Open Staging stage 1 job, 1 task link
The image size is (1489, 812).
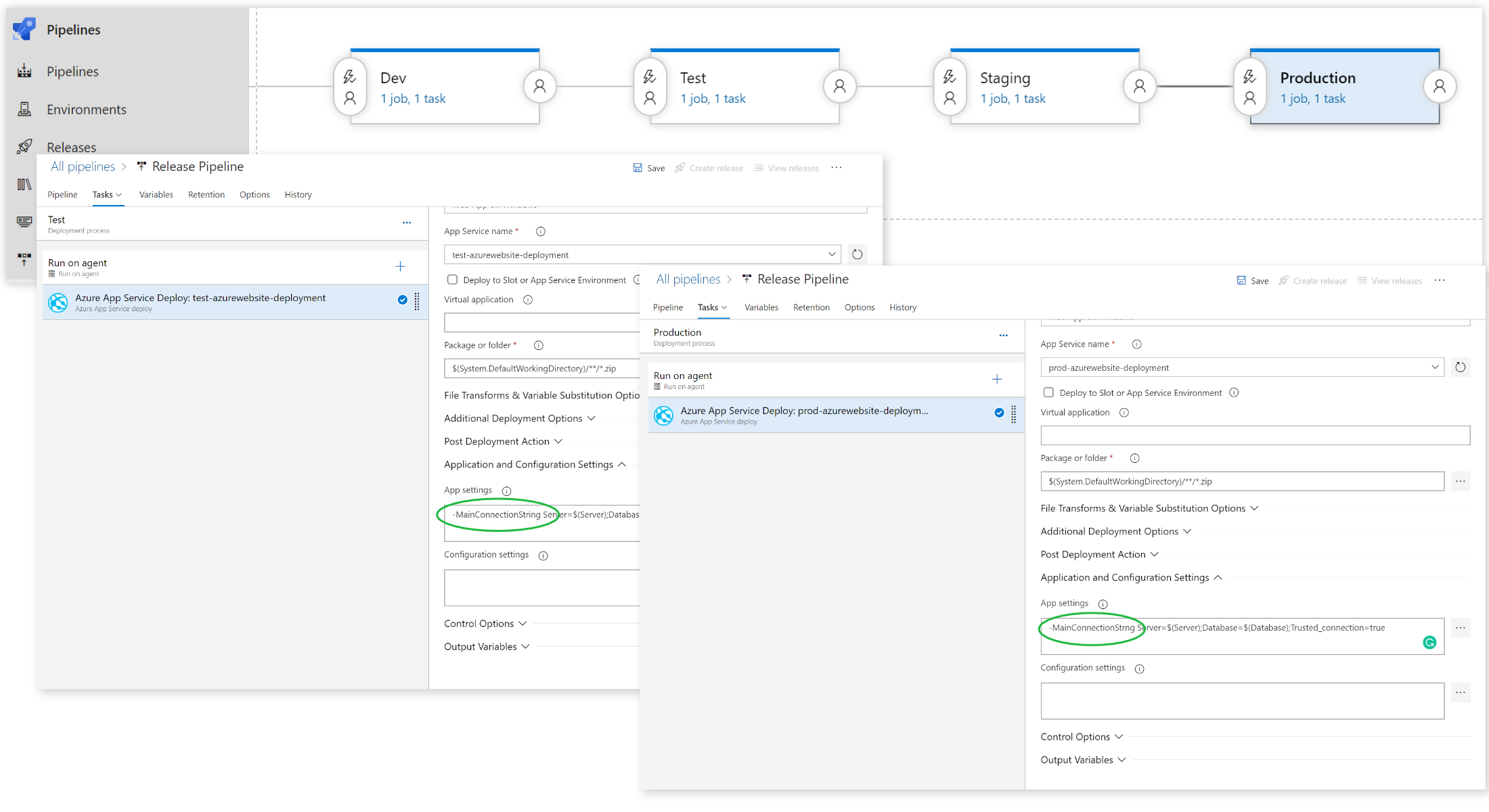coord(1013,99)
